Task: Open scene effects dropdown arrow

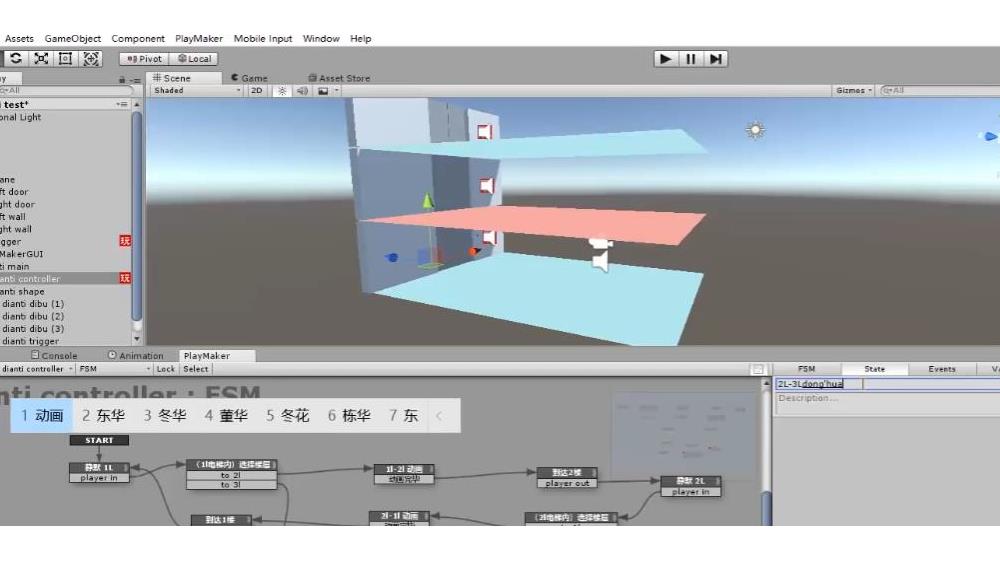Action: (x=337, y=91)
